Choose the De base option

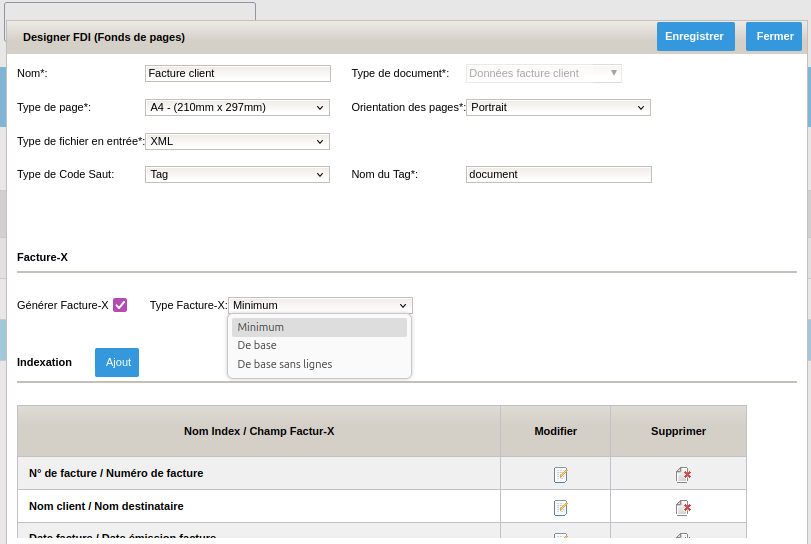coord(319,345)
